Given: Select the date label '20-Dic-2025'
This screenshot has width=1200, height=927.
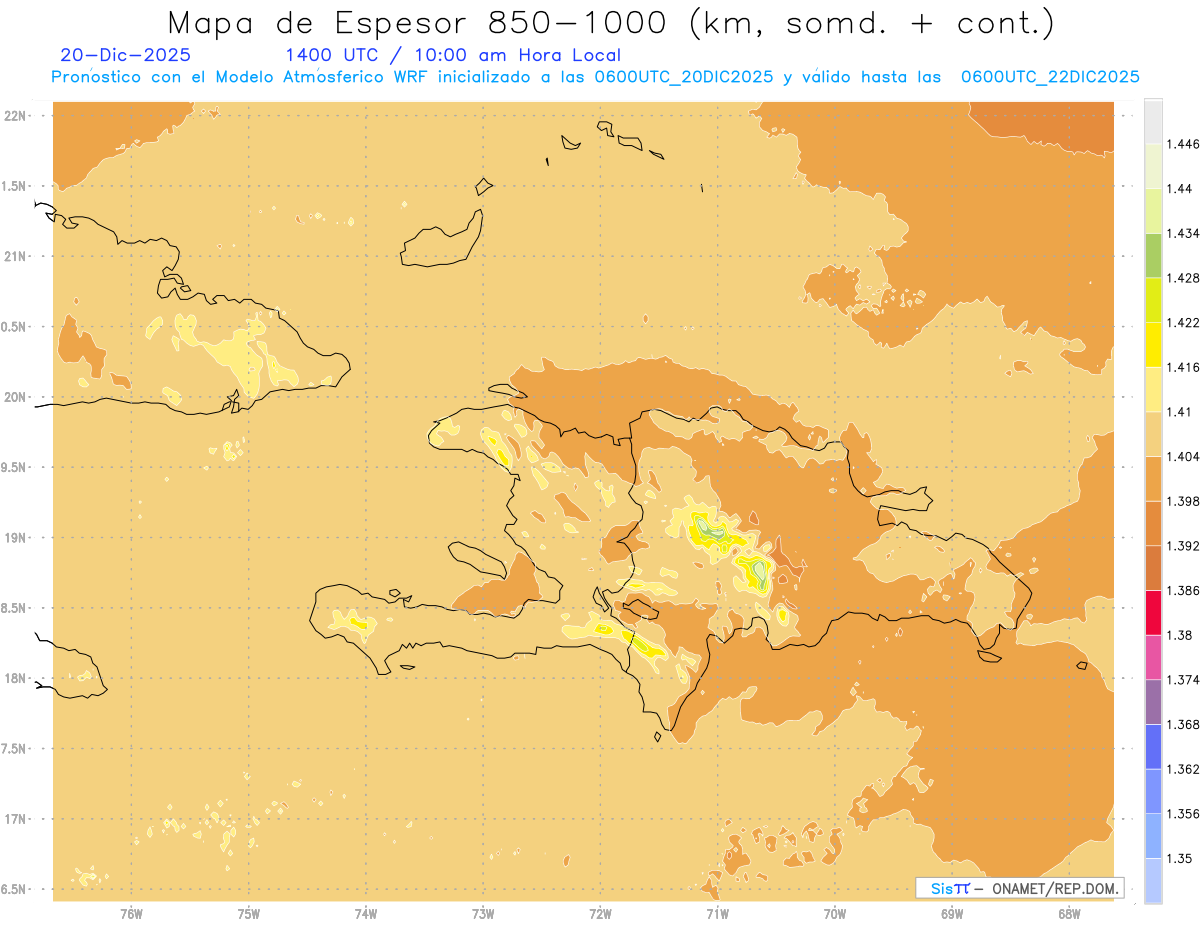Looking at the screenshot, I should [x=126, y=55].
